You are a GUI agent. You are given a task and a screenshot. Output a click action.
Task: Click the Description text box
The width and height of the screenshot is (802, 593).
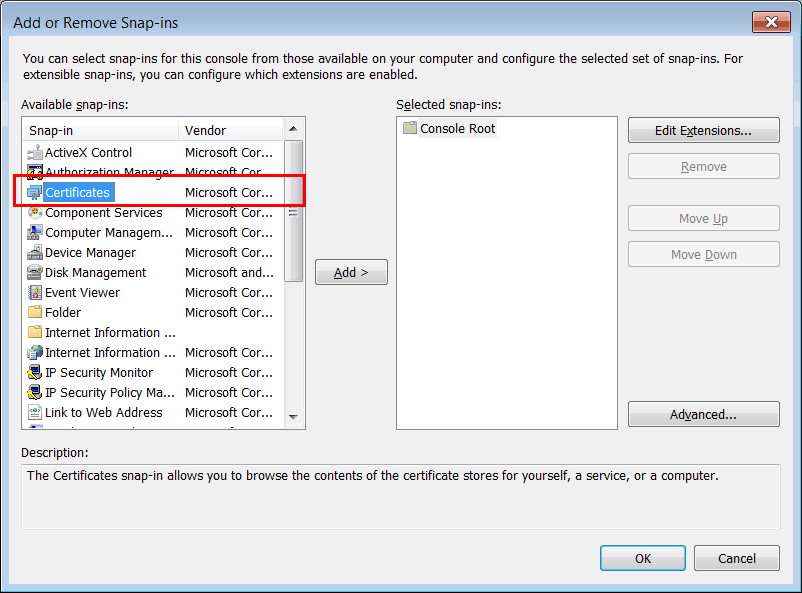coord(401,496)
